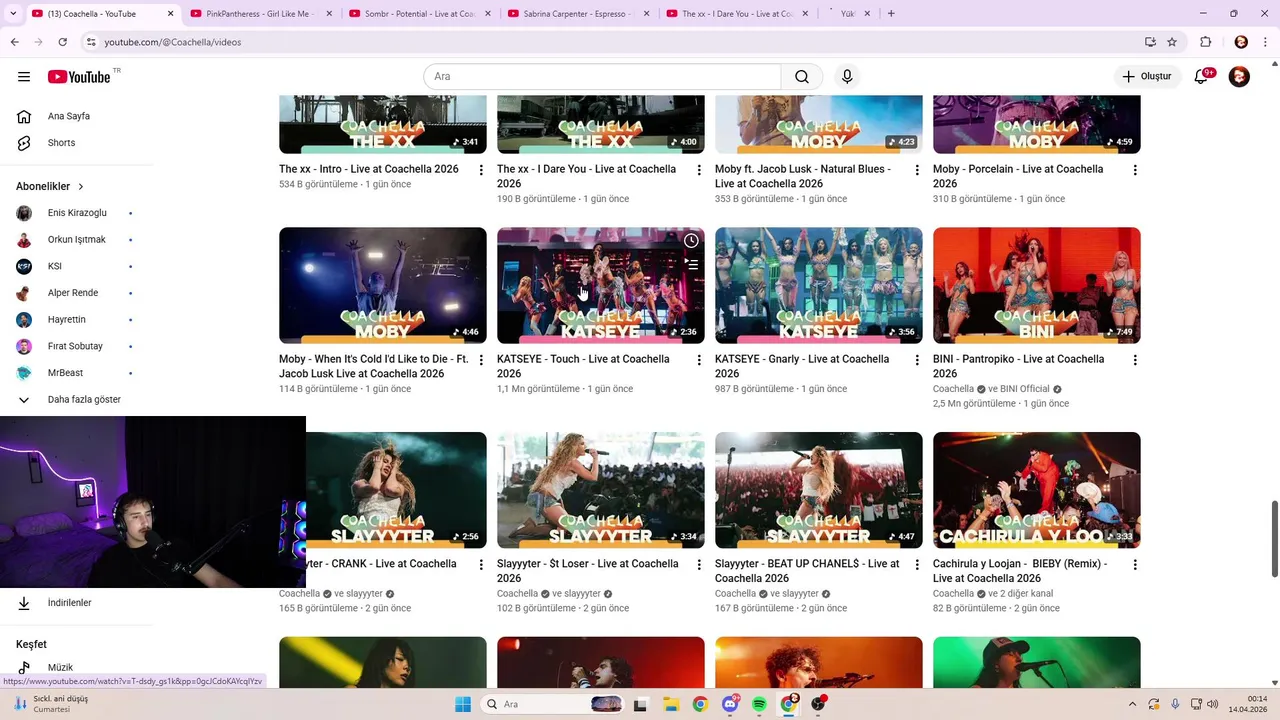Play the BINI Pantropiko thumbnail
This screenshot has height=720, width=1280.
tap(1037, 285)
